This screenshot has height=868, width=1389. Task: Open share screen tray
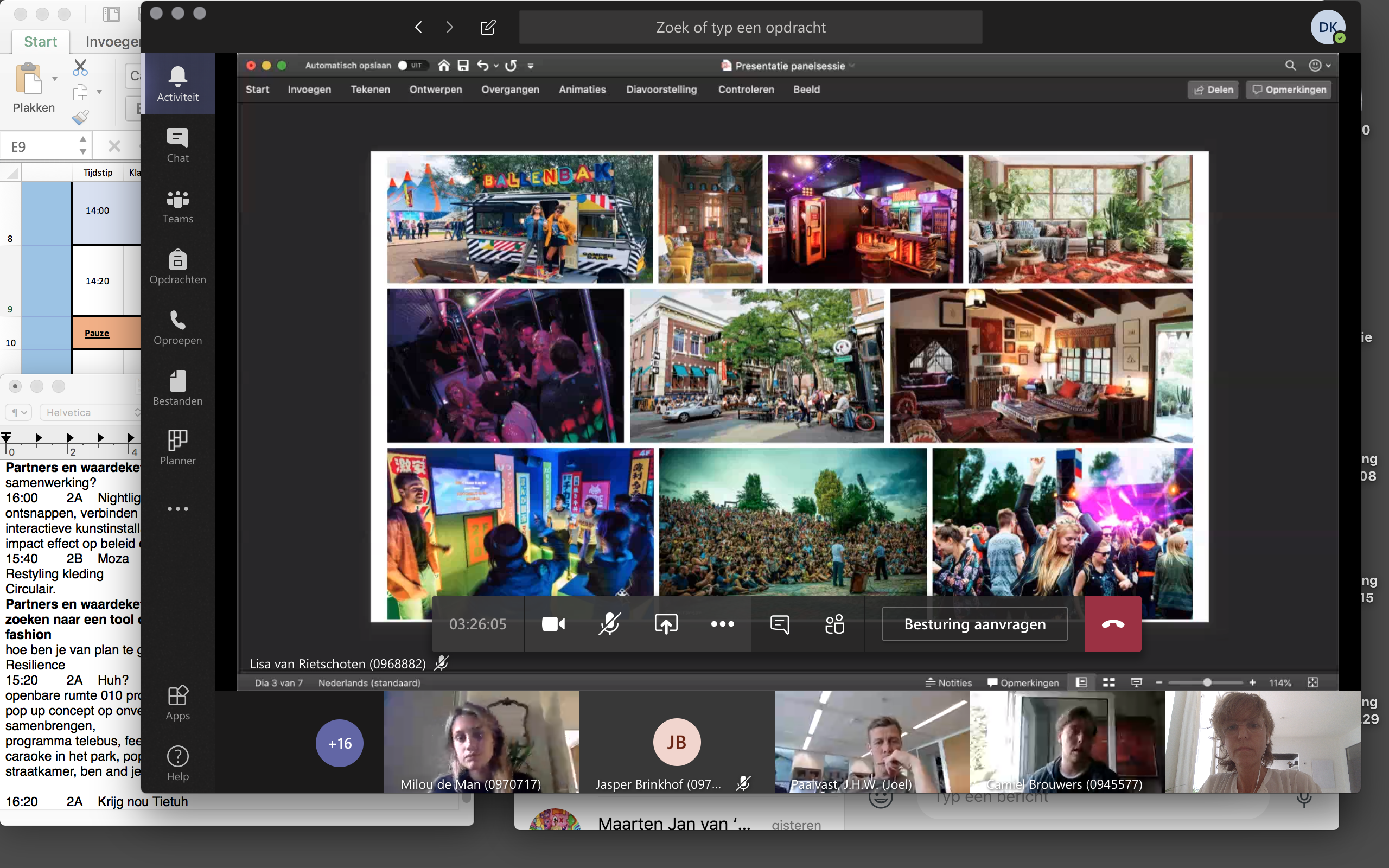coord(666,624)
